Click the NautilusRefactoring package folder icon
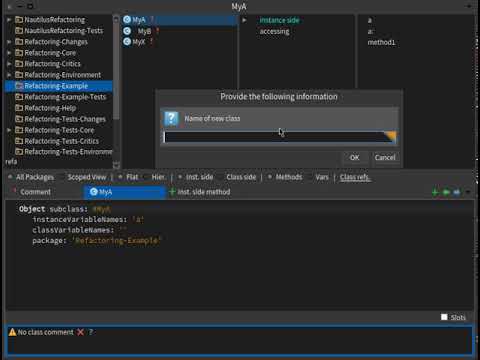This screenshot has height=360, width=480. click(19, 20)
